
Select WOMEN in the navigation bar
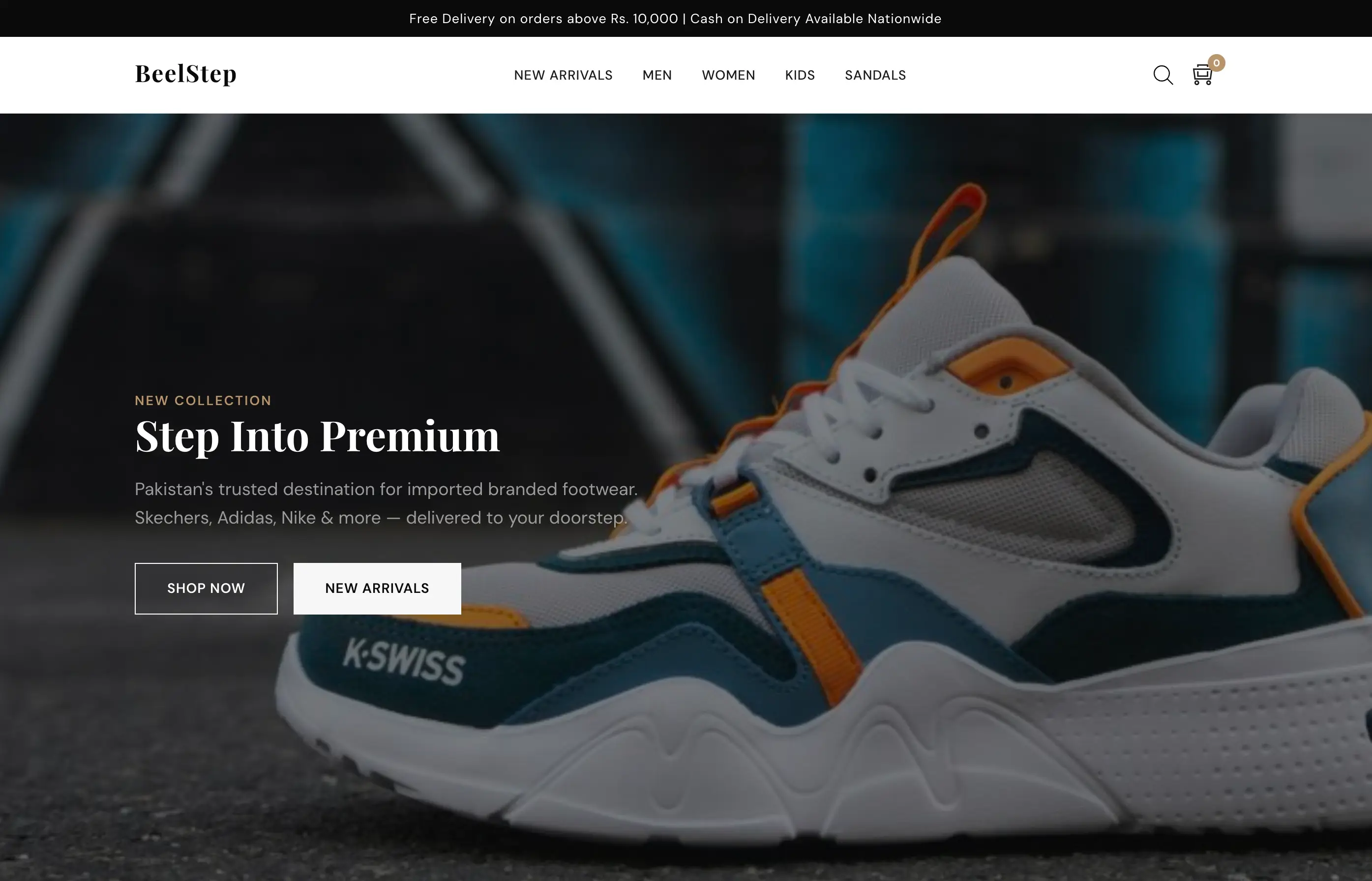[728, 75]
